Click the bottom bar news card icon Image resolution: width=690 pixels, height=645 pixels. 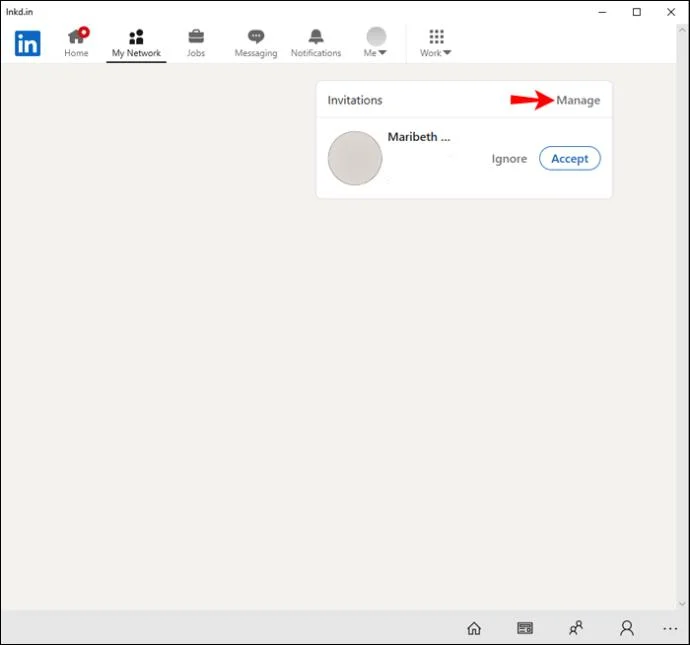(x=525, y=628)
